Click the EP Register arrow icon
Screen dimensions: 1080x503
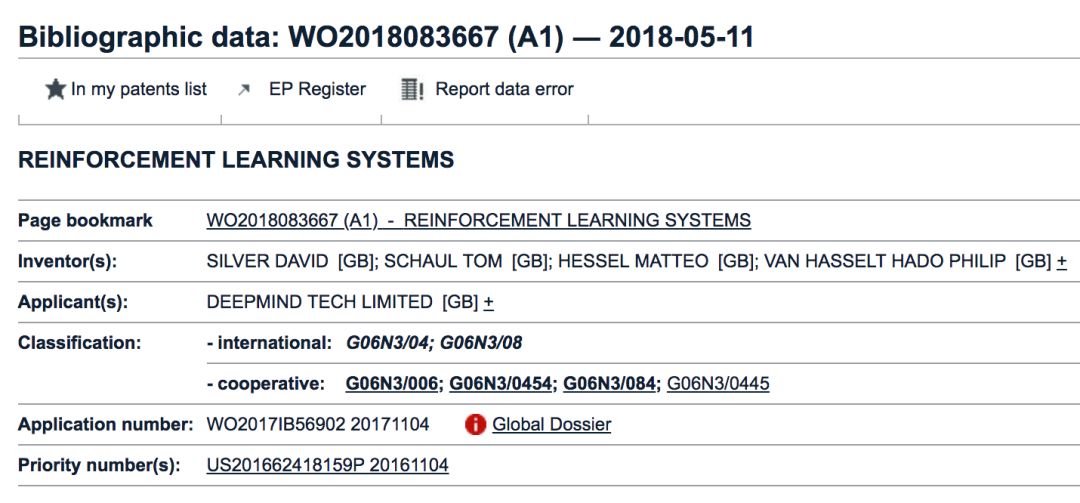click(243, 90)
